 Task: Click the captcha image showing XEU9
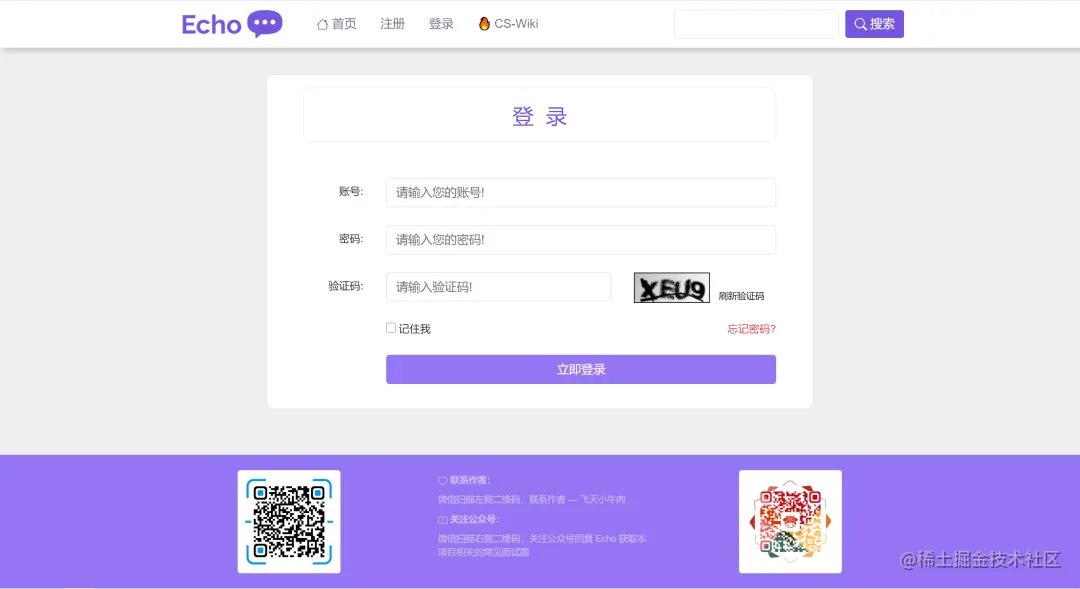click(x=671, y=287)
